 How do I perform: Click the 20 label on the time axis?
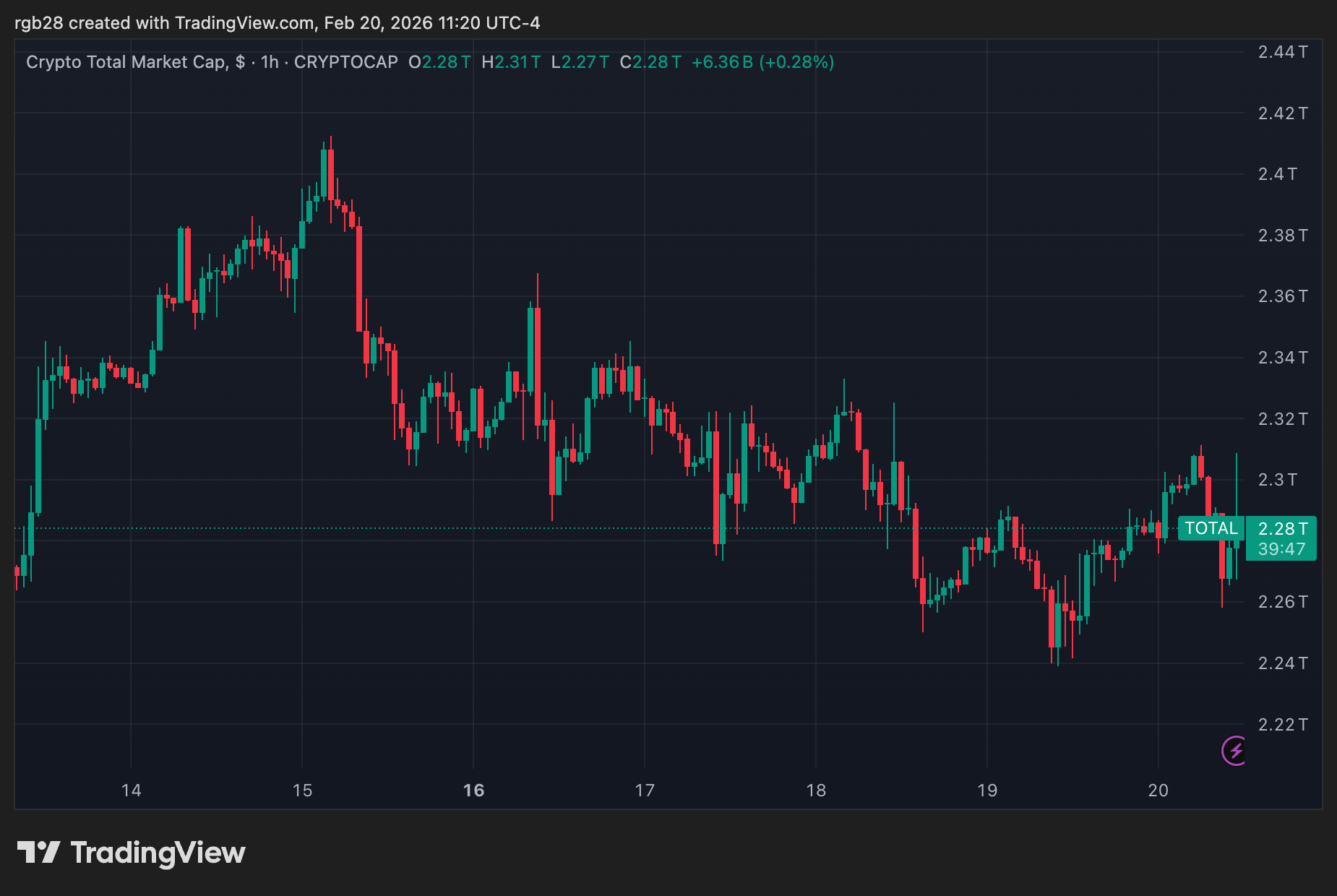tap(1158, 791)
